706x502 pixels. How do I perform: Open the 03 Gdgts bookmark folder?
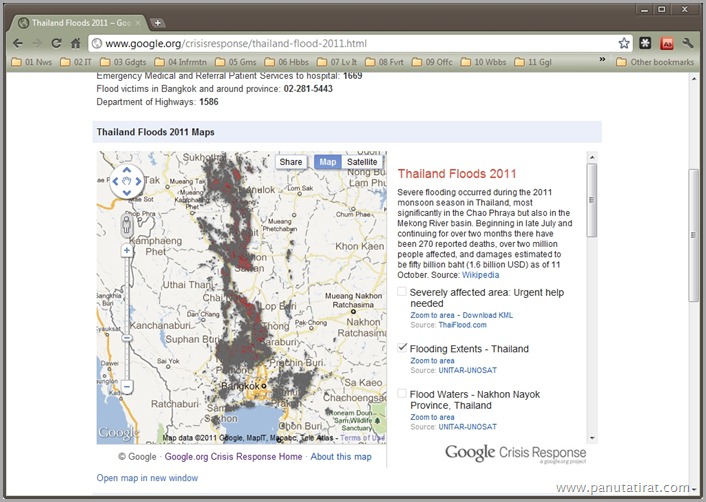tap(123, 62)
